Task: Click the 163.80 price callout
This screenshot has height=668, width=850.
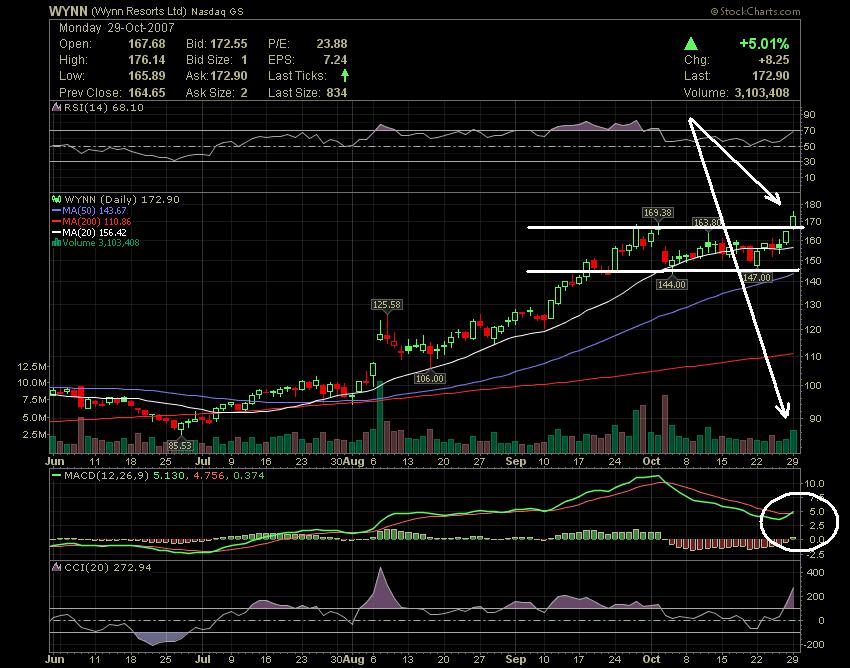Action: point(708,222)
